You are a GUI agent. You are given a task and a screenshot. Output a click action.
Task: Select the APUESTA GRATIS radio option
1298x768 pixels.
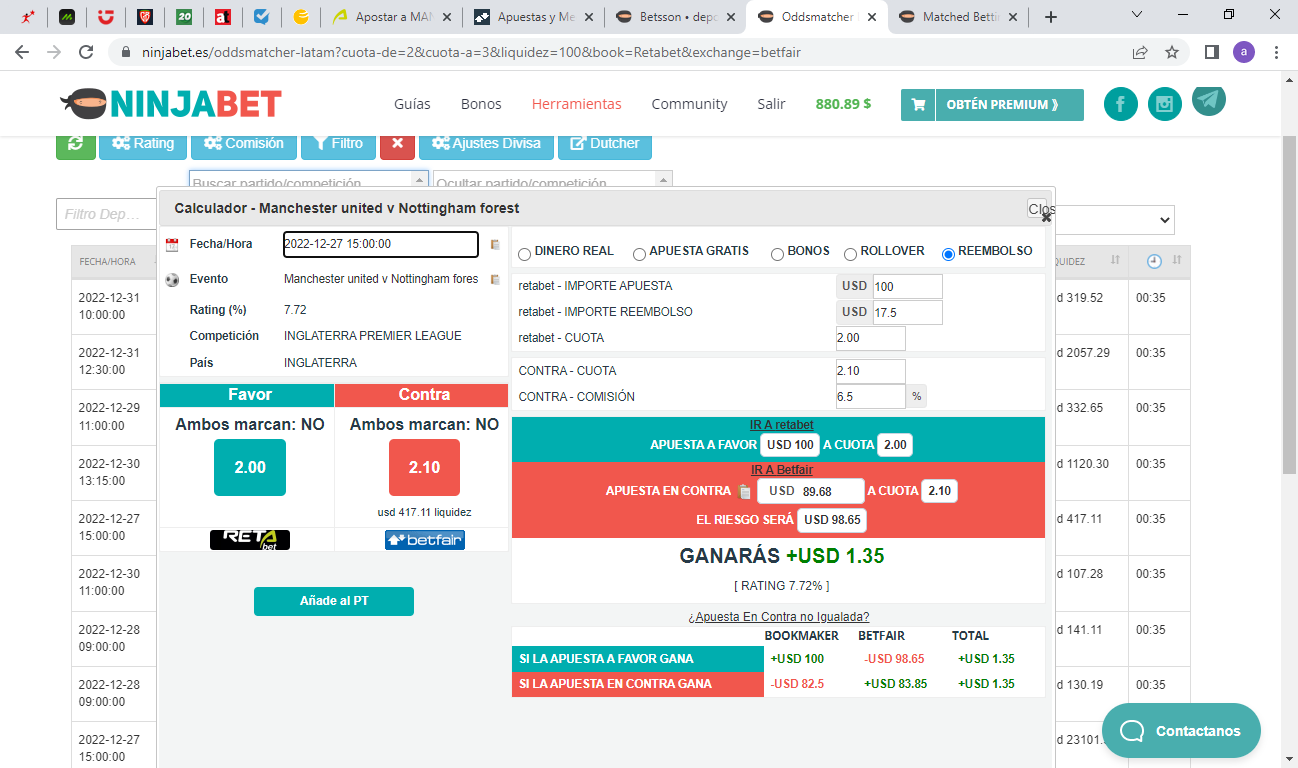click(x=639, y=255)
